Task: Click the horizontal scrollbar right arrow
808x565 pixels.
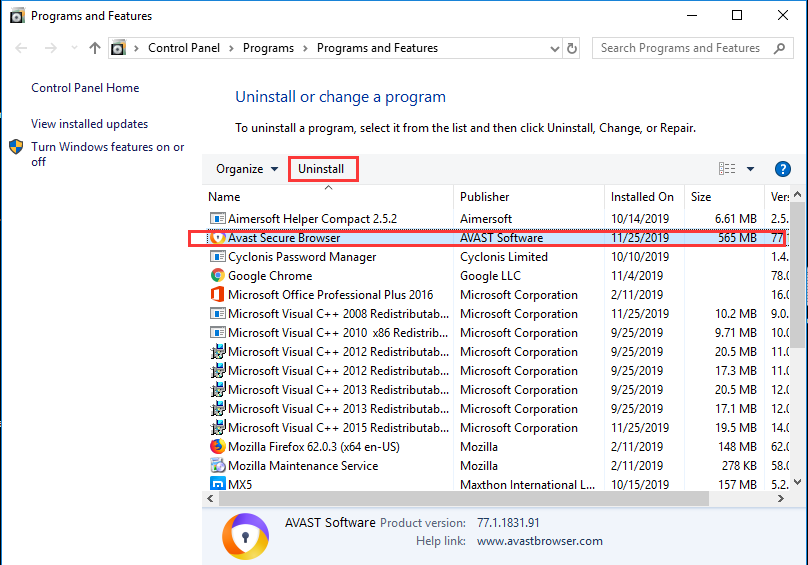Action: (x=781, y=498)
